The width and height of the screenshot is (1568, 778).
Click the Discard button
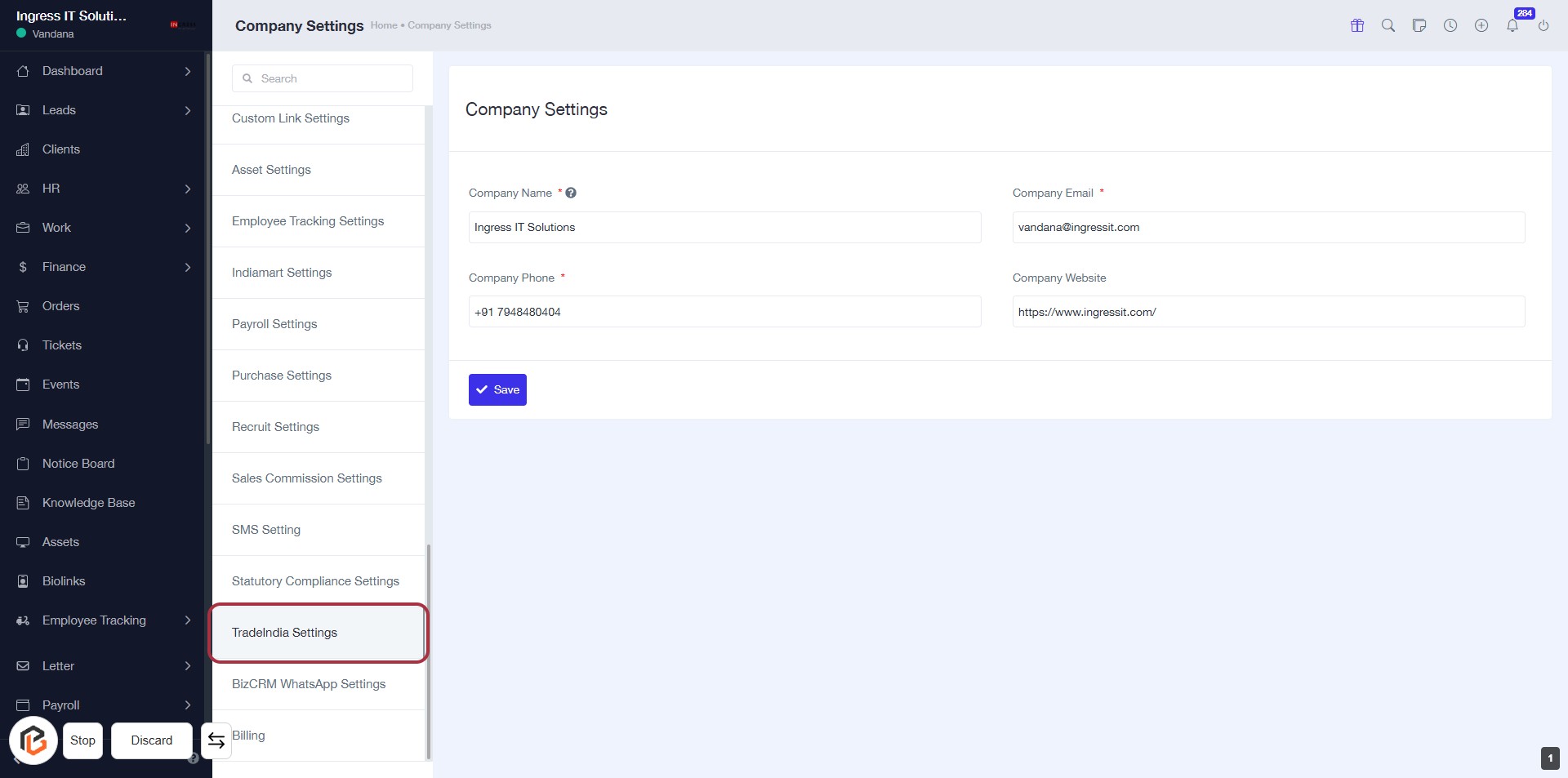(152, 740)
